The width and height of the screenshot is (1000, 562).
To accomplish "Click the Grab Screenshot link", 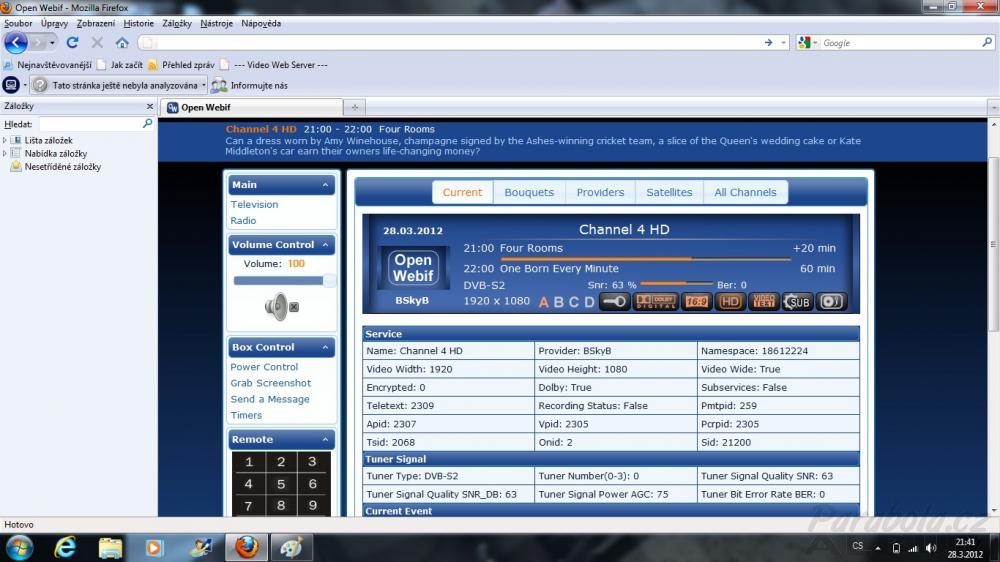I will tap(270, 383).
